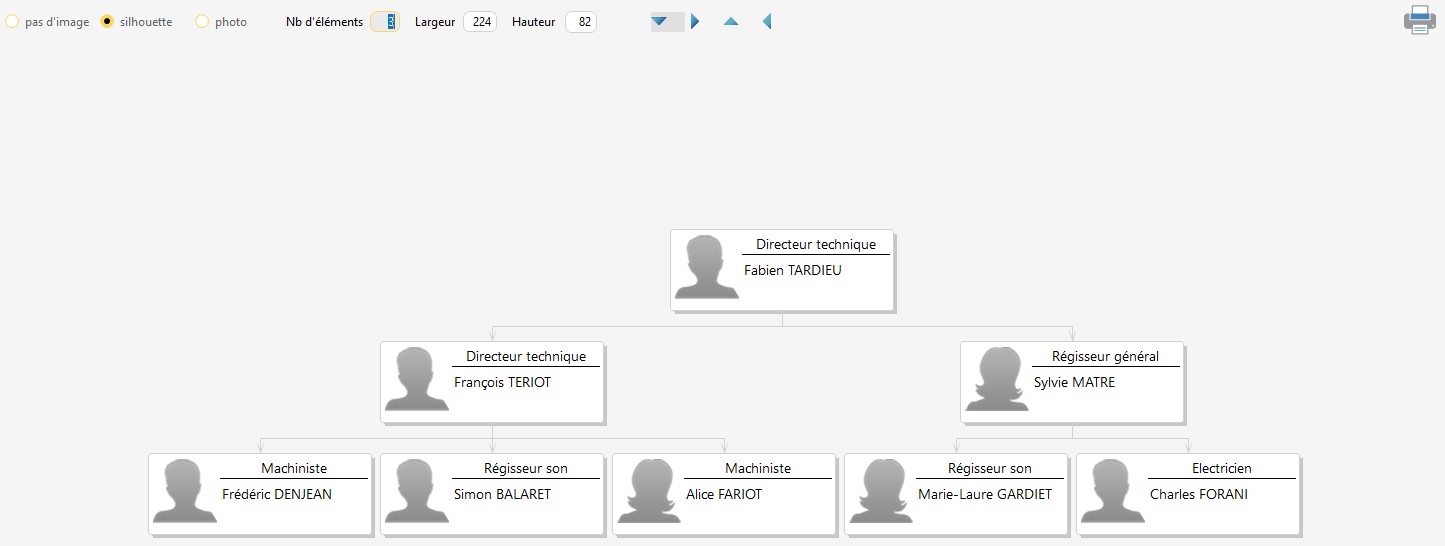Select the 'pas d'image' radio button

(12, 21)
